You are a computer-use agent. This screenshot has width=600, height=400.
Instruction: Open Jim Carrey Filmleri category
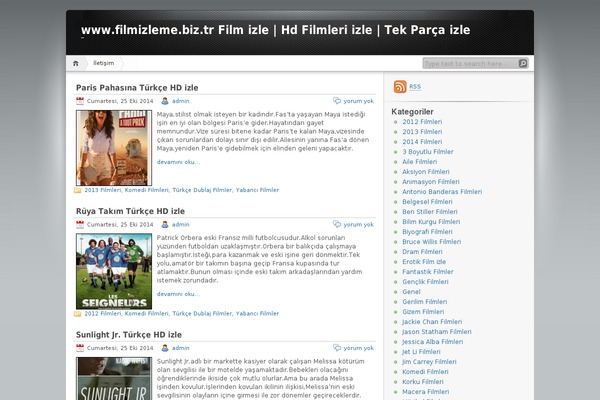pyautogui.click(x=429, y=362)
